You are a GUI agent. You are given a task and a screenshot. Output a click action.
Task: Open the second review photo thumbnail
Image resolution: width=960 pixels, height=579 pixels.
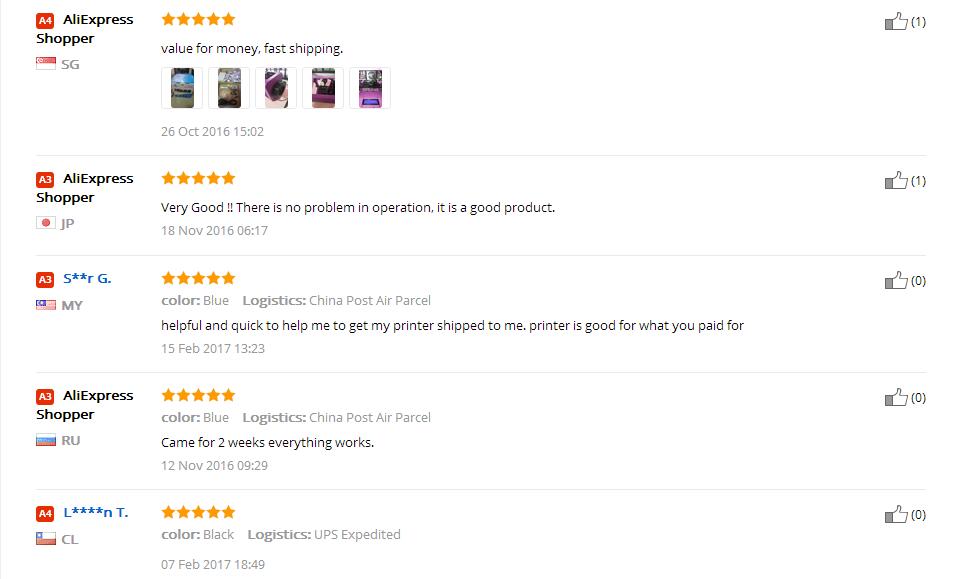[229, 88]
